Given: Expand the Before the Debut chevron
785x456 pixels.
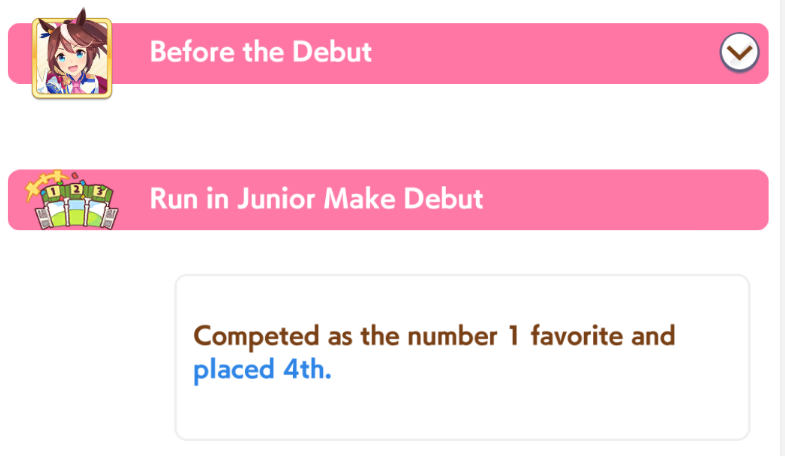Looking at the screenshot, I should 739,52.
